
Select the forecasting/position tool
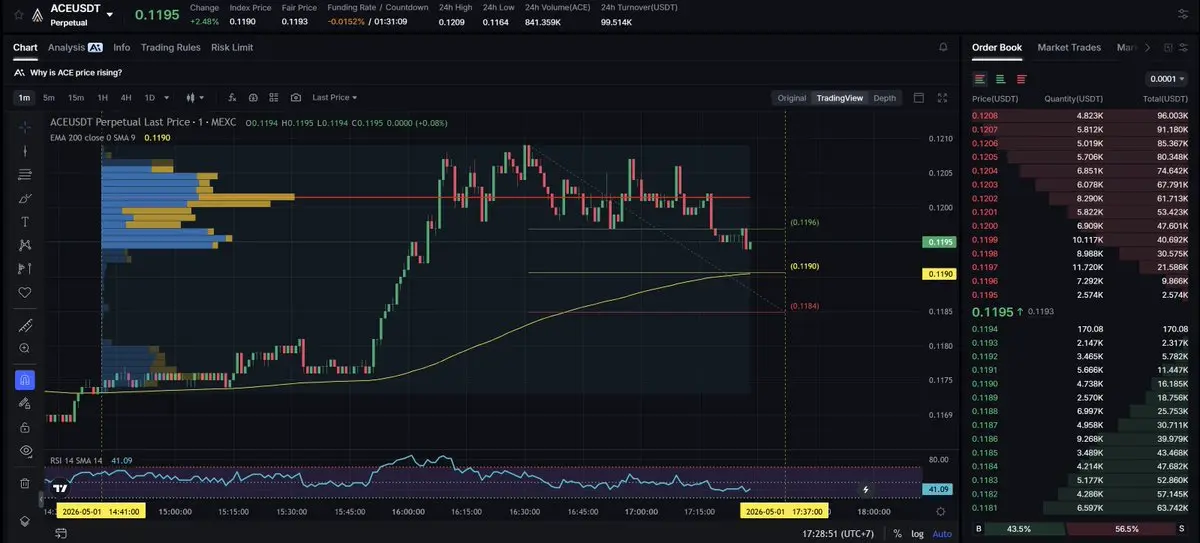tap(25, 268)
